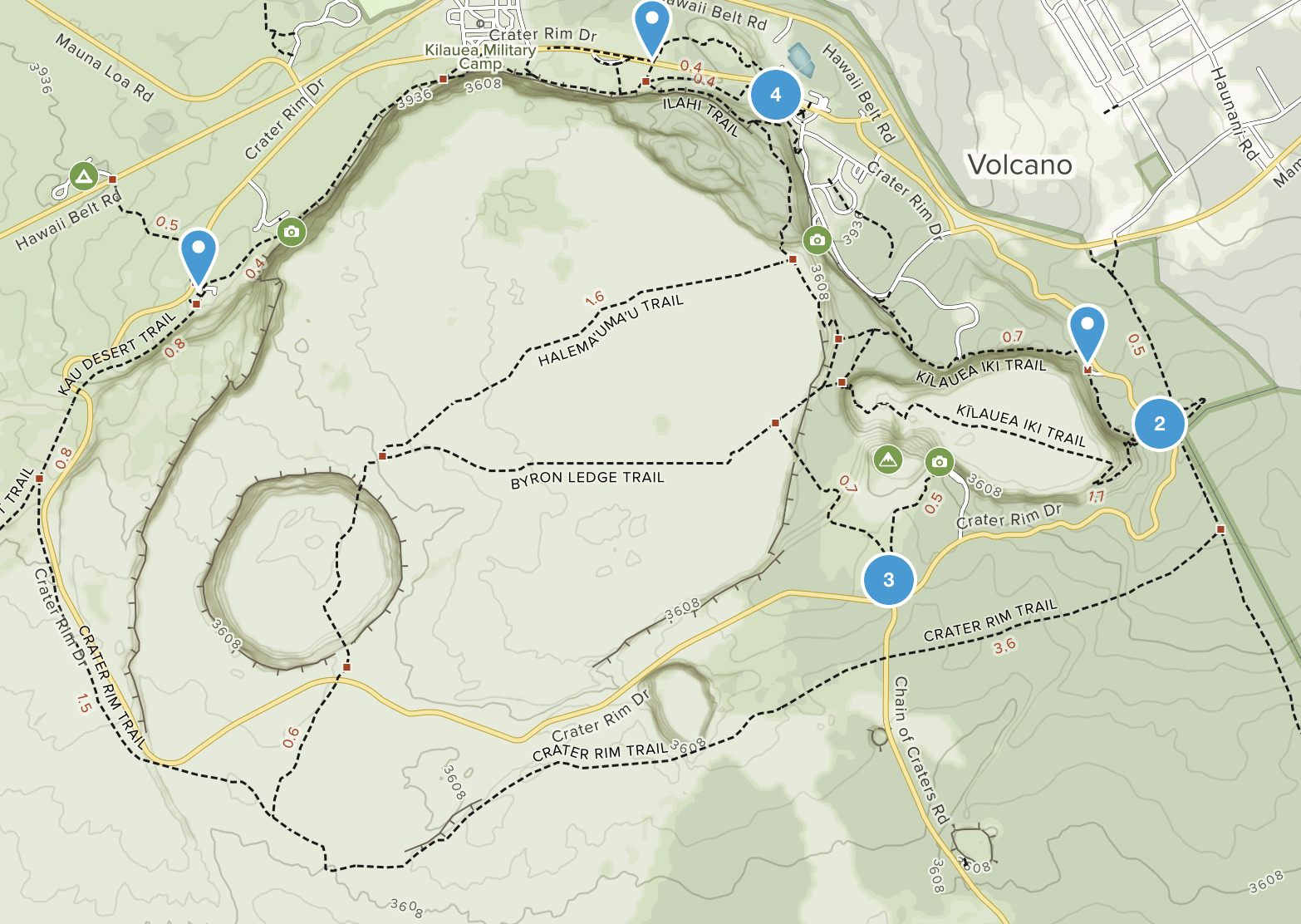Click the camera icon northeast of the Kau Desert pin
Image resolution: width=1301 pixels, height=924 pixels.
291,231
